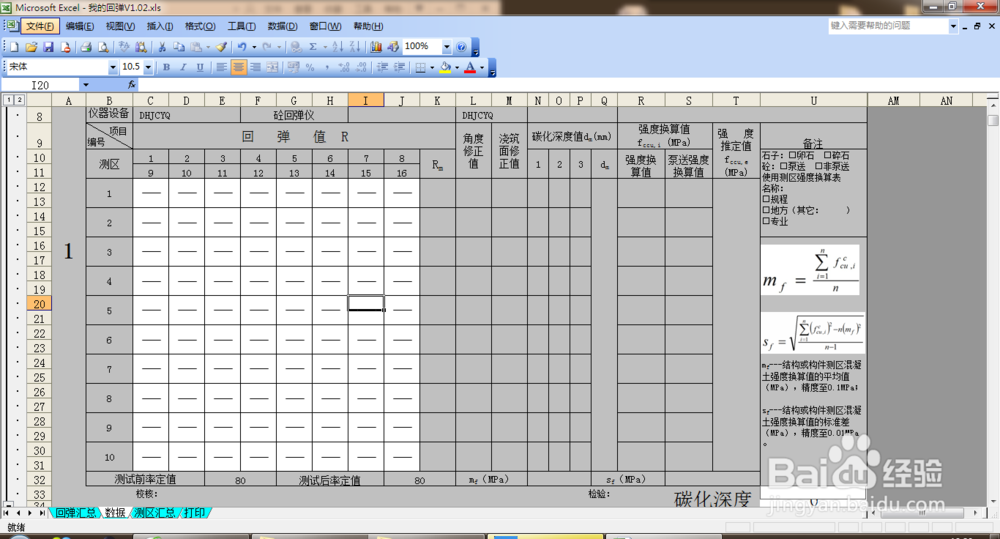Open the Borders style dropdown
The width and height of the screenshot is (1000, 539).
point(432,67)
